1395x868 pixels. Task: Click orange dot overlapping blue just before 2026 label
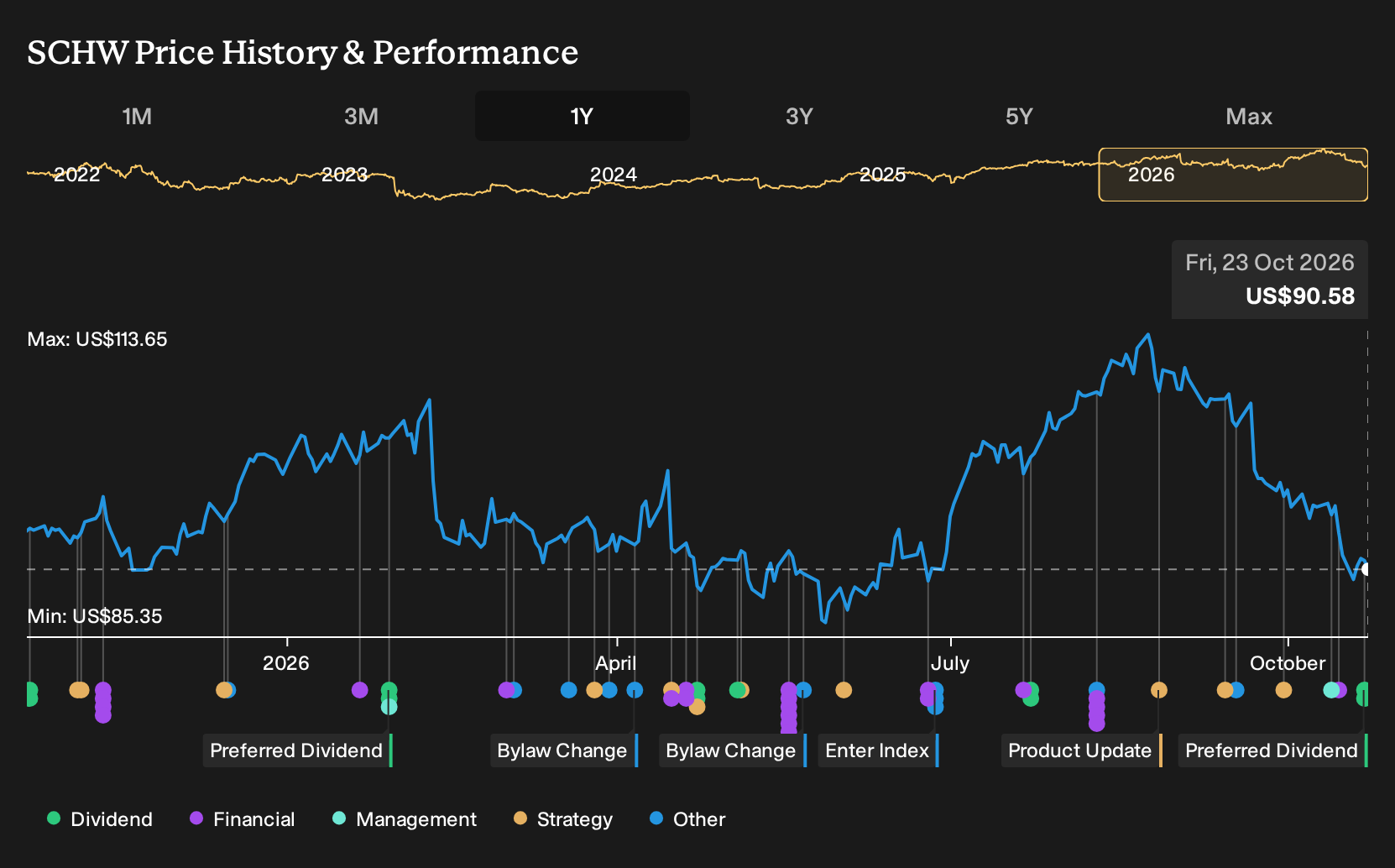(223, 690)
